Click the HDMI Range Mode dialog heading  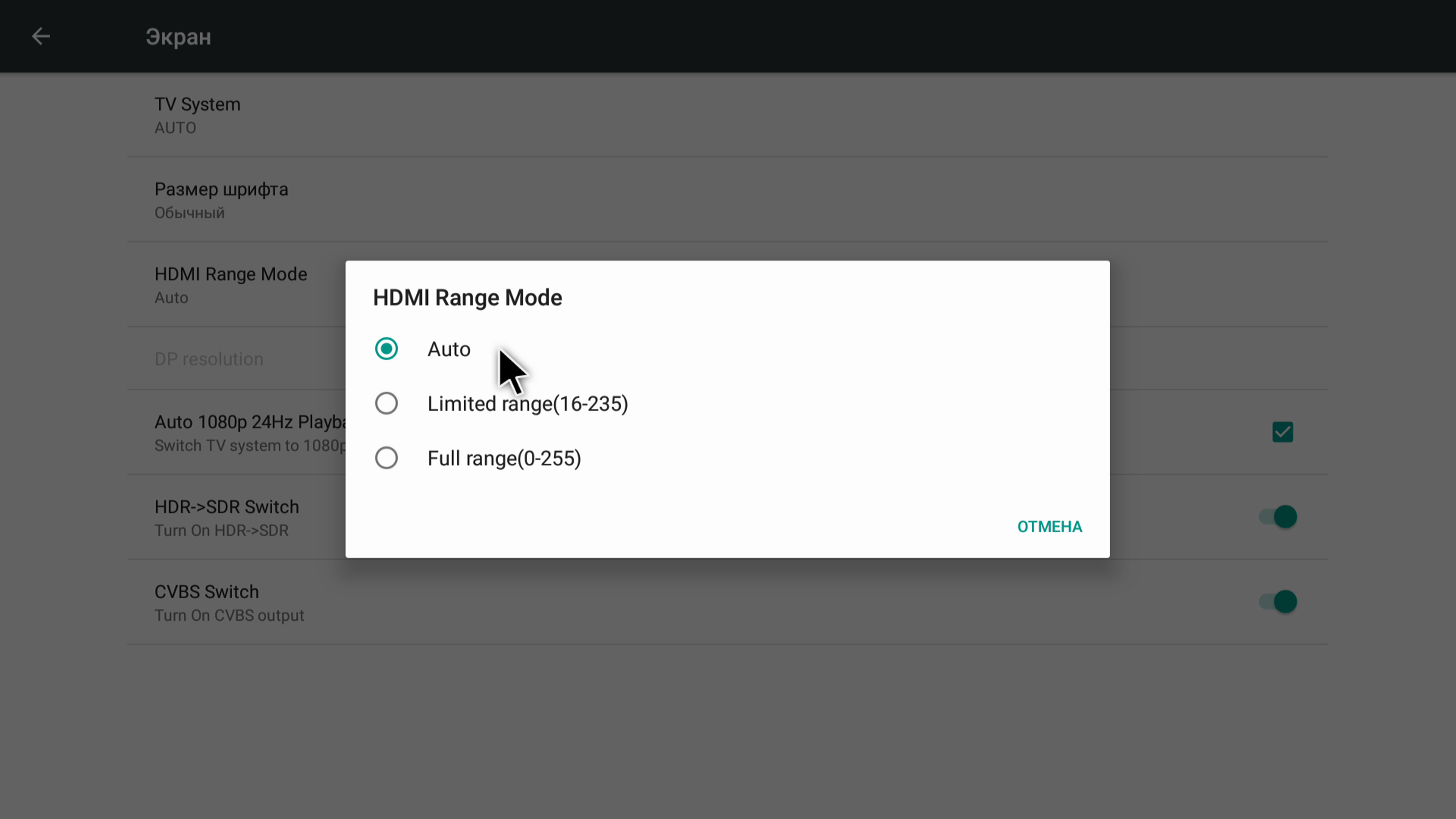pyautogui.click(x=468, y=298)
